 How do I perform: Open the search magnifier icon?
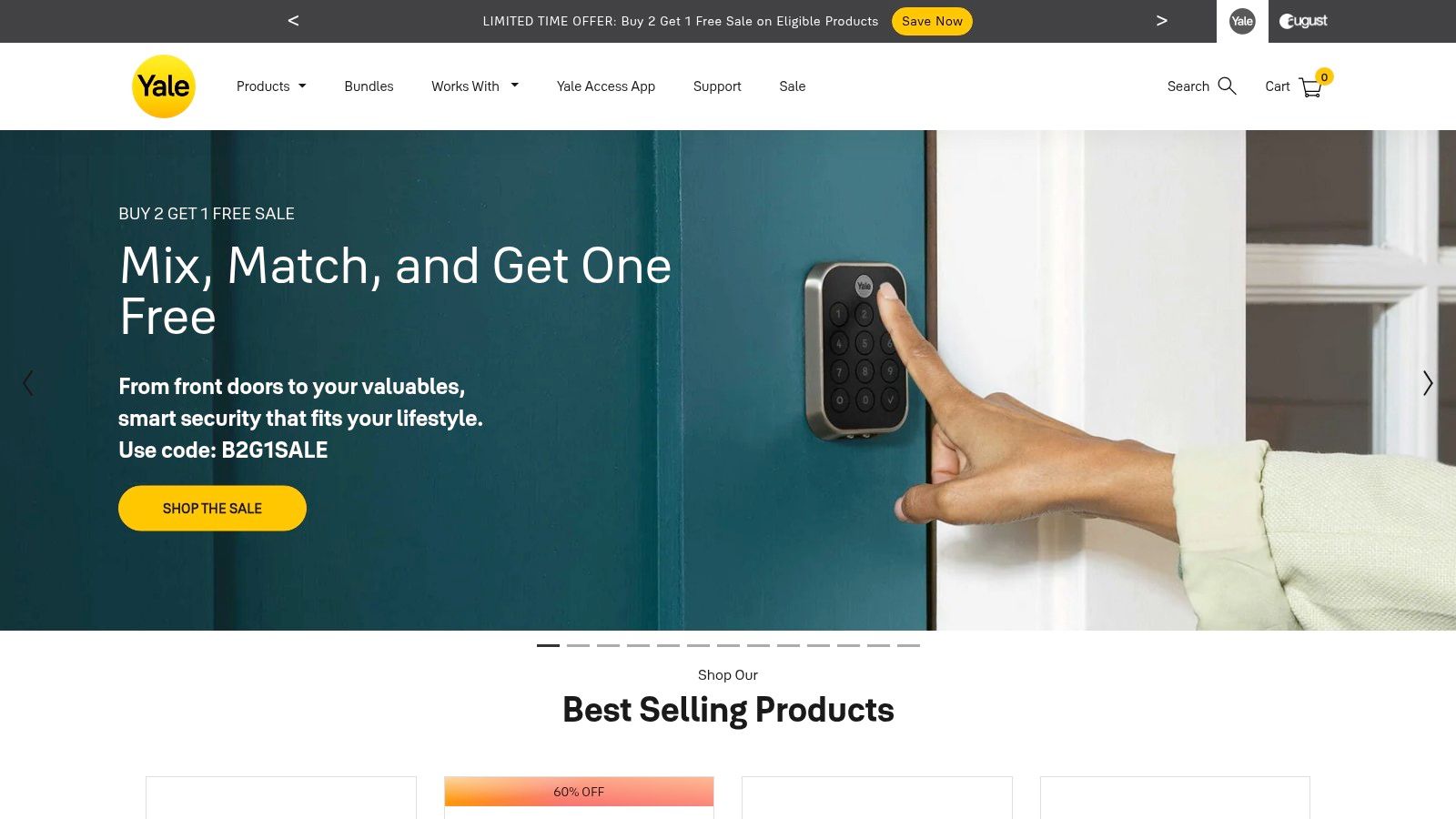1227,86
